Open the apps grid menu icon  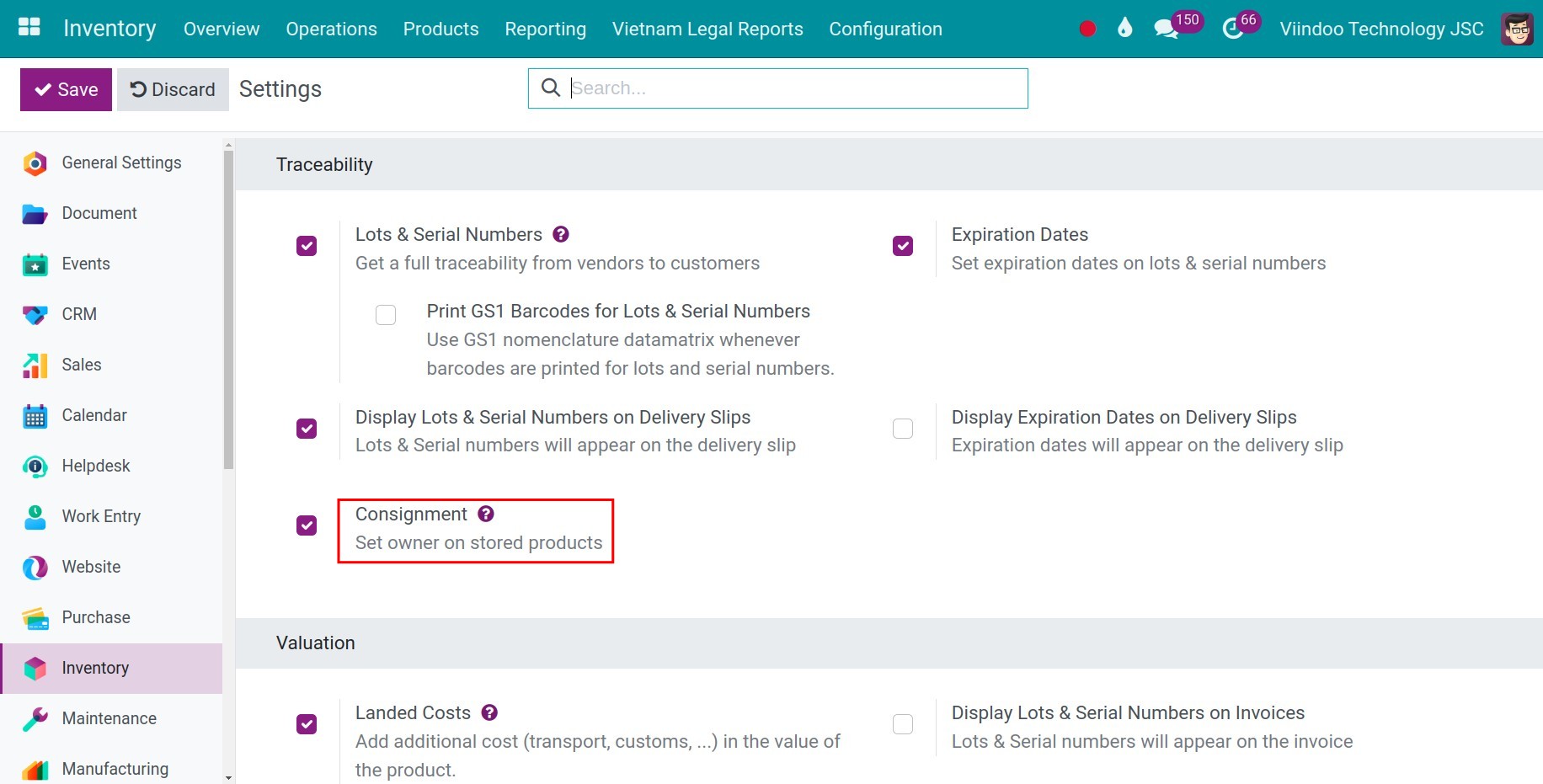click(29, 27)
